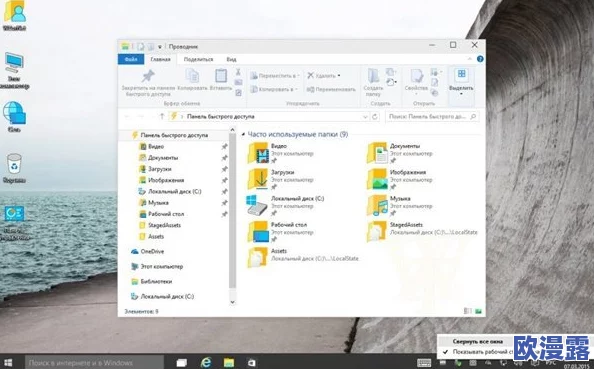Open the Копировать в dropdown
This screenshot has height=369, width=594.
click(274, 89)
